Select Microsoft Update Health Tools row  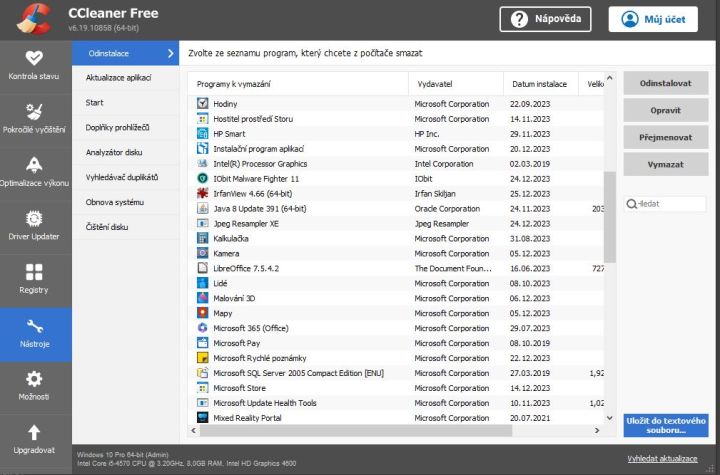pyautogui.click(x=396, y=402)
